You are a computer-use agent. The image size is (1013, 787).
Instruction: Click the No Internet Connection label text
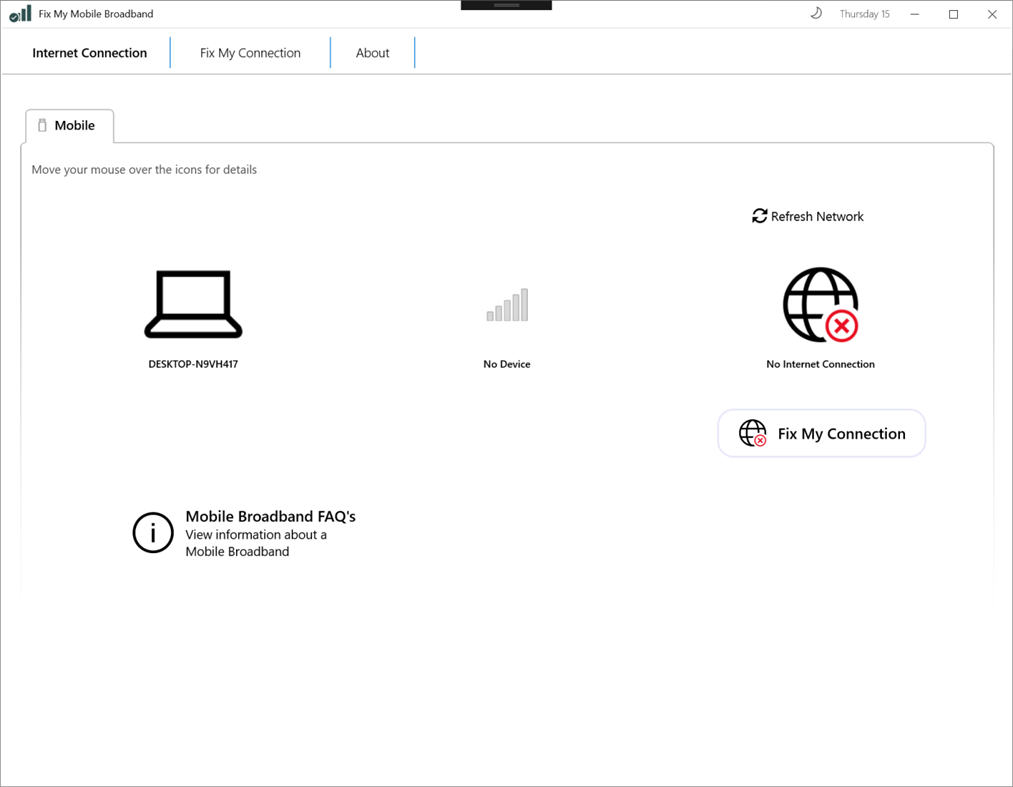click(x=820, y=364)
